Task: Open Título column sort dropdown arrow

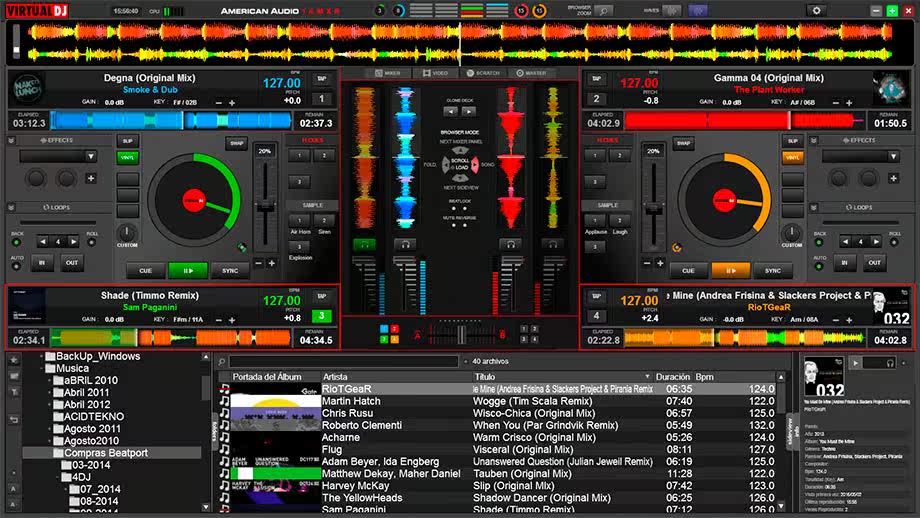Action: pos(647,377)
